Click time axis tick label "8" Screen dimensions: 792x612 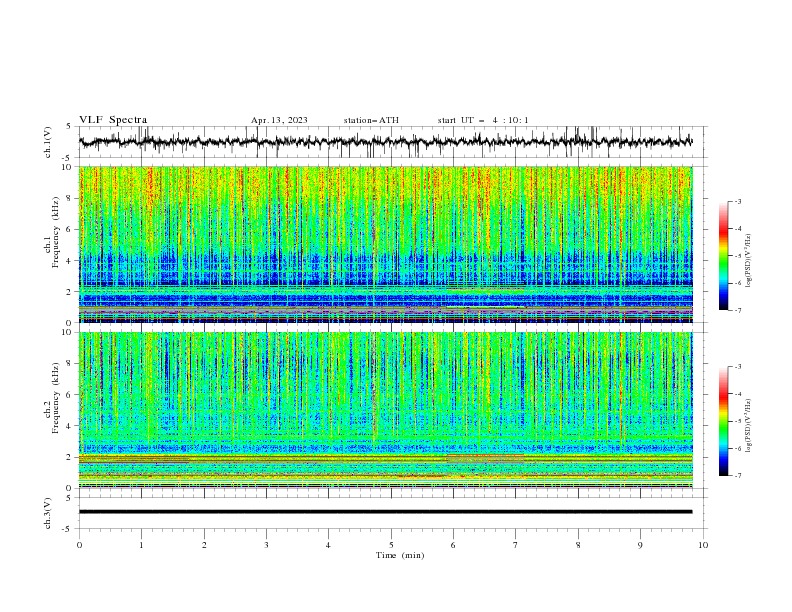pyautogui.click(x=578, y=545)
